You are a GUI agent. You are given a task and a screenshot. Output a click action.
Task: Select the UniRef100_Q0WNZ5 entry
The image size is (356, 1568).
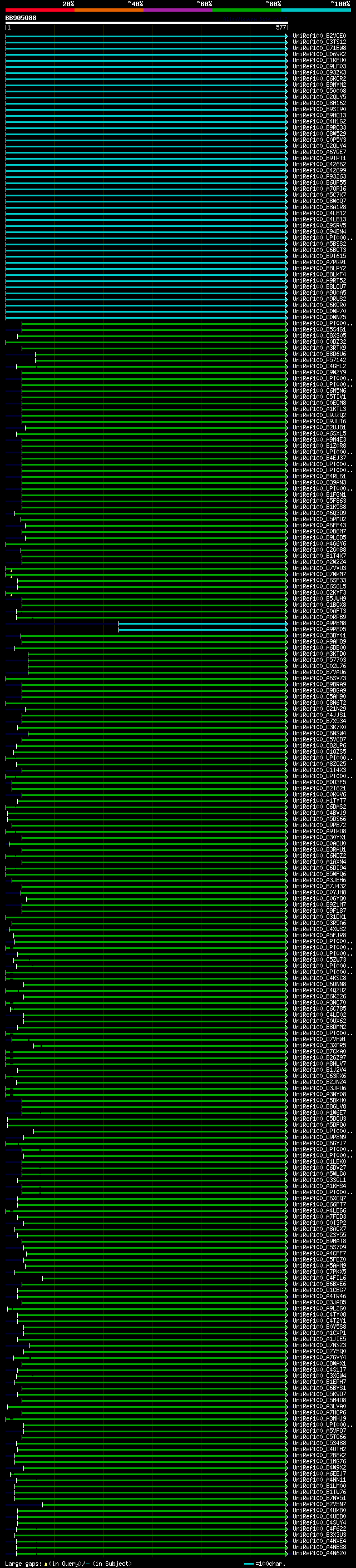(319, 317)
